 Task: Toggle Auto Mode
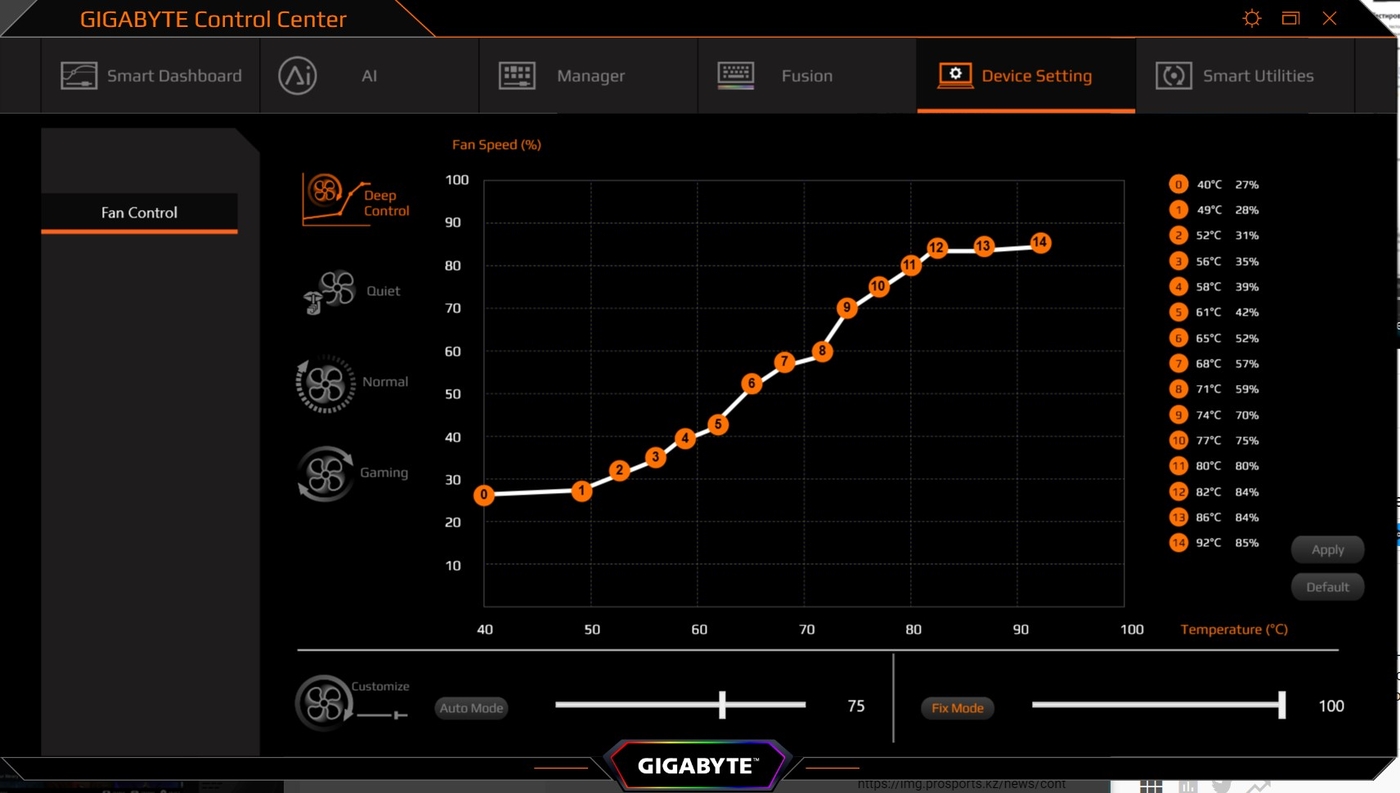(472, 708)
